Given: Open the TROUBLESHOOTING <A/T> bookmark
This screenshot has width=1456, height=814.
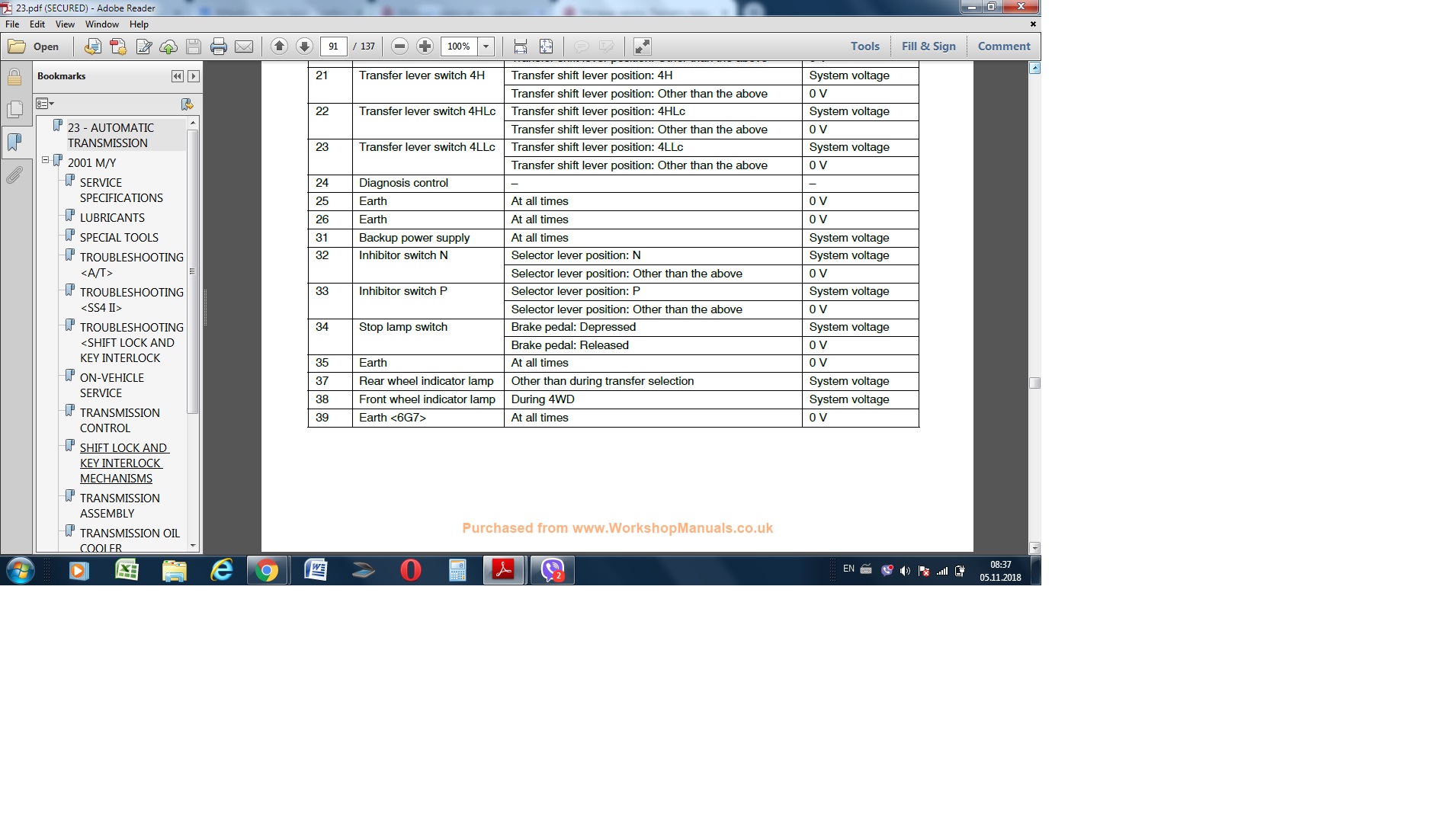Looking at the screenshot, I should [x=131, y=265].
